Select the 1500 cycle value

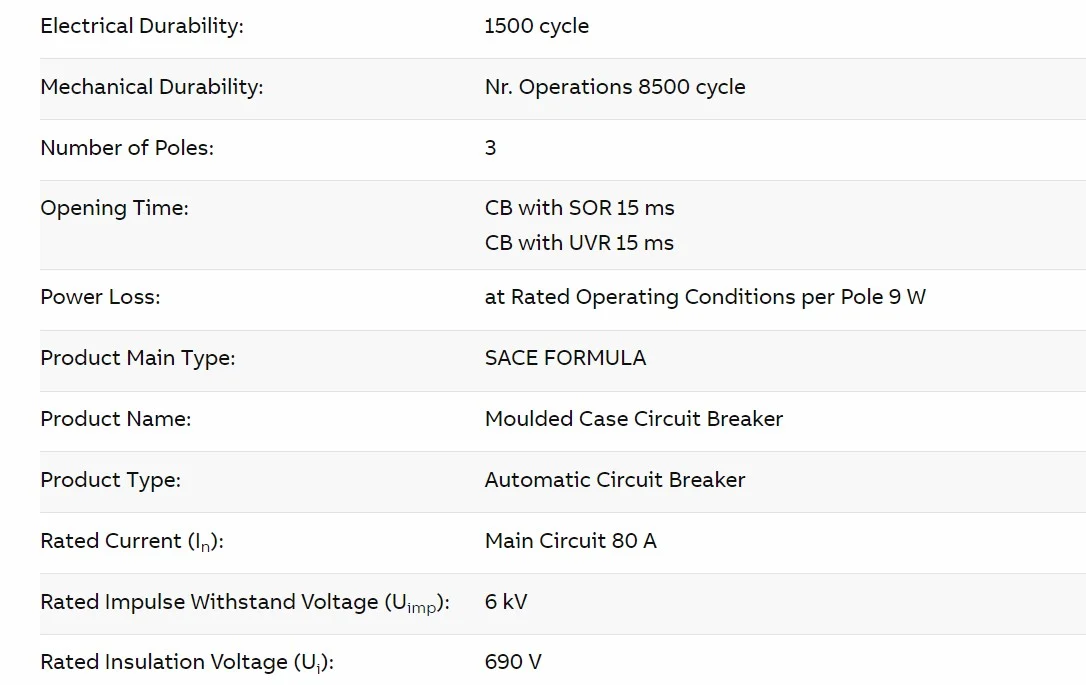point(536,27)
